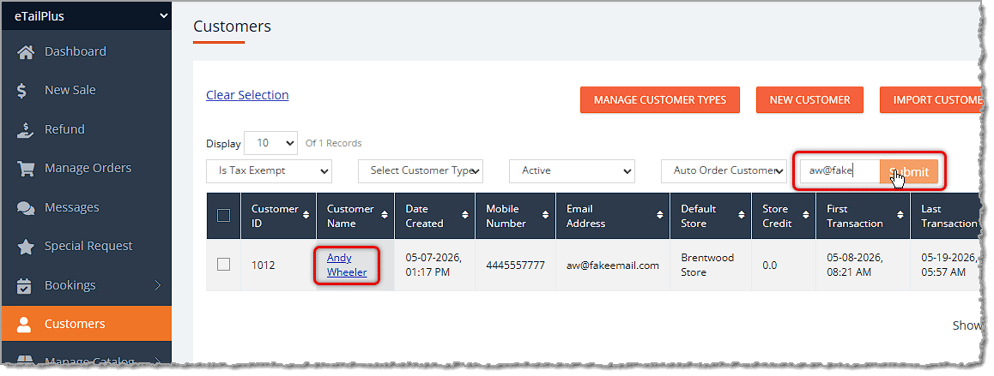Click the mobile number 4445557777

click(515, 265)
